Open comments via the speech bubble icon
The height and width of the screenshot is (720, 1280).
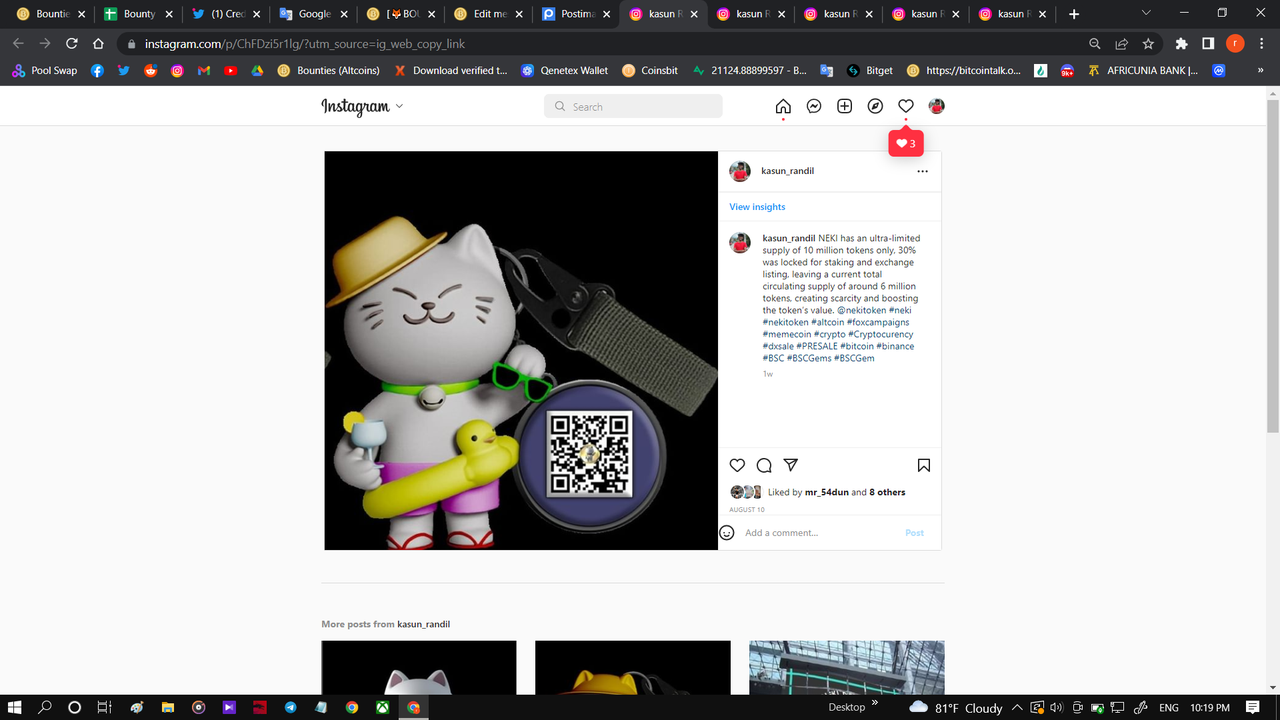coord(764,465)
